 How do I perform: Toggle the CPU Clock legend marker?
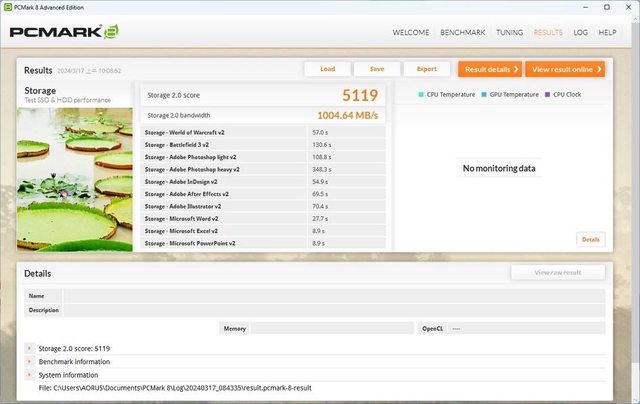coord(547,94)
